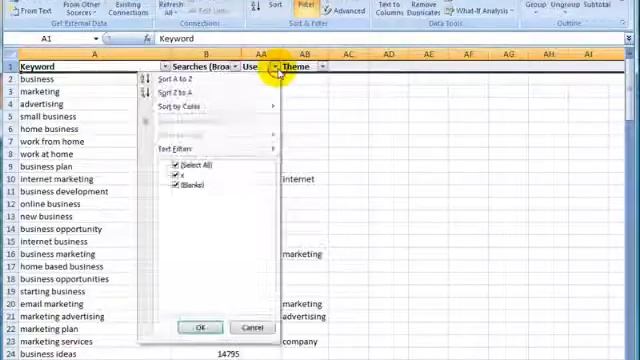
Task: Click the Subtotal button
Action: 597,6
